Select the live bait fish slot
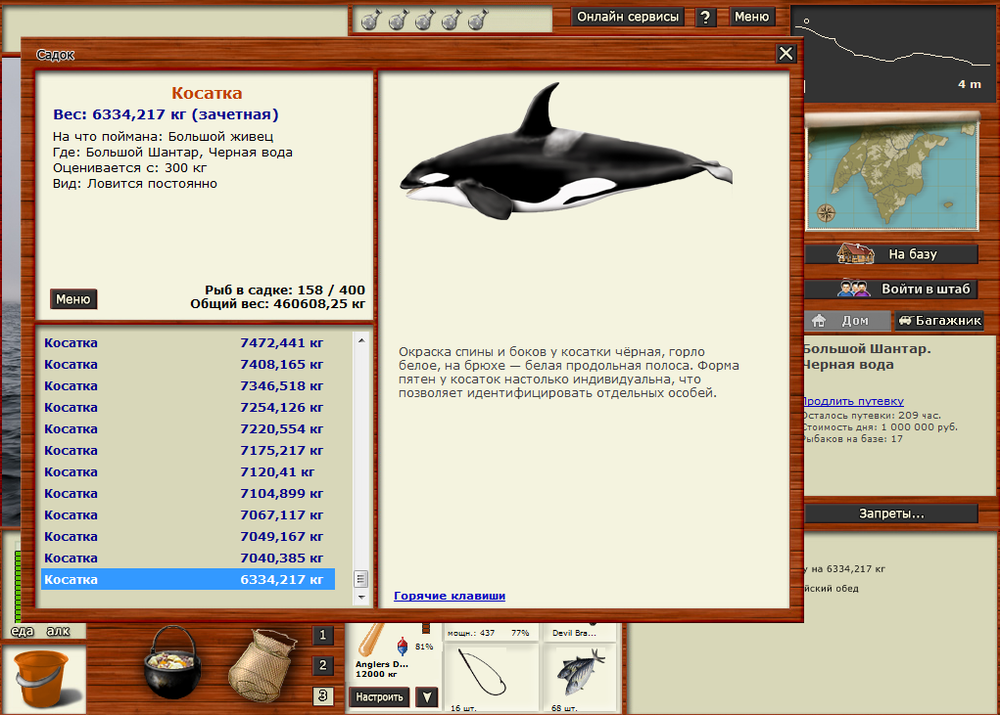The image size is (1000, 715). click(580, 672)
